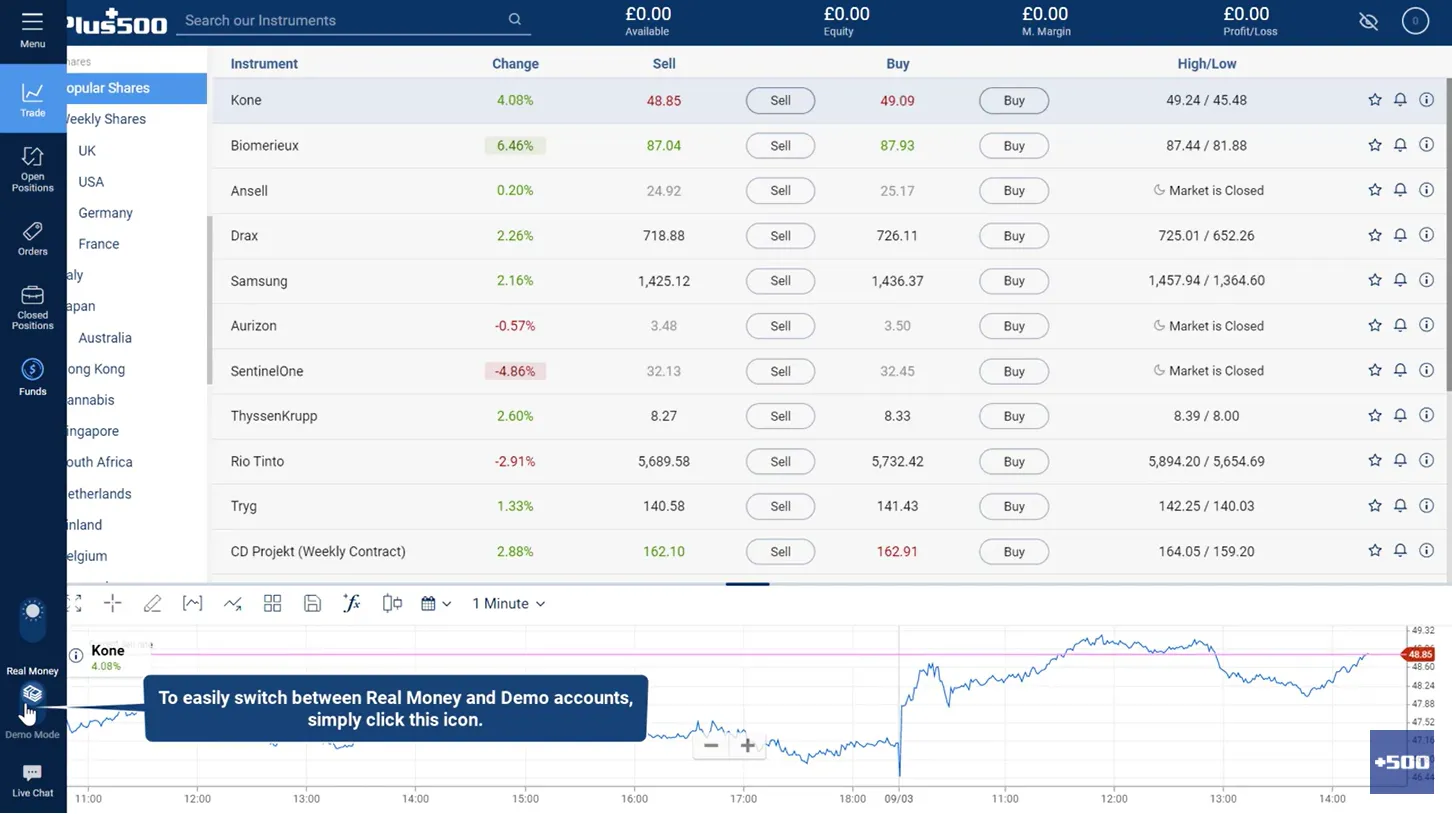Open instrument info for Biomerieux
The image size is (1452, 814).
tap(1426, 145)
